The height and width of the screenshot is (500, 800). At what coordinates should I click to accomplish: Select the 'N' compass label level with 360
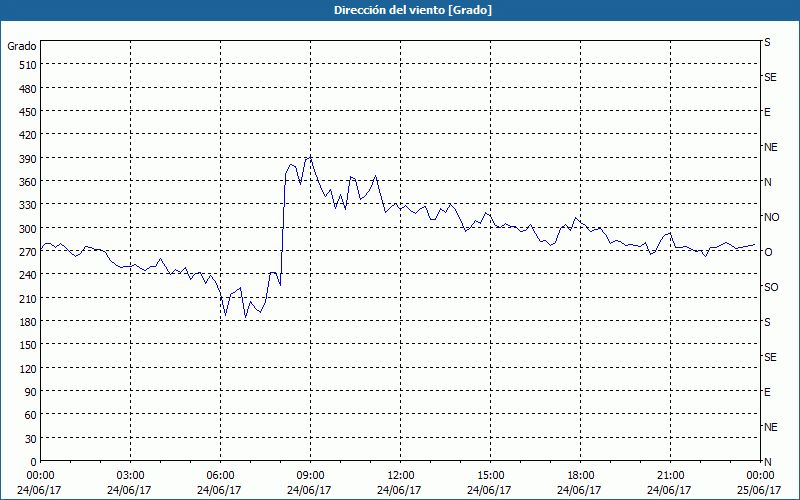coord(767,182)
